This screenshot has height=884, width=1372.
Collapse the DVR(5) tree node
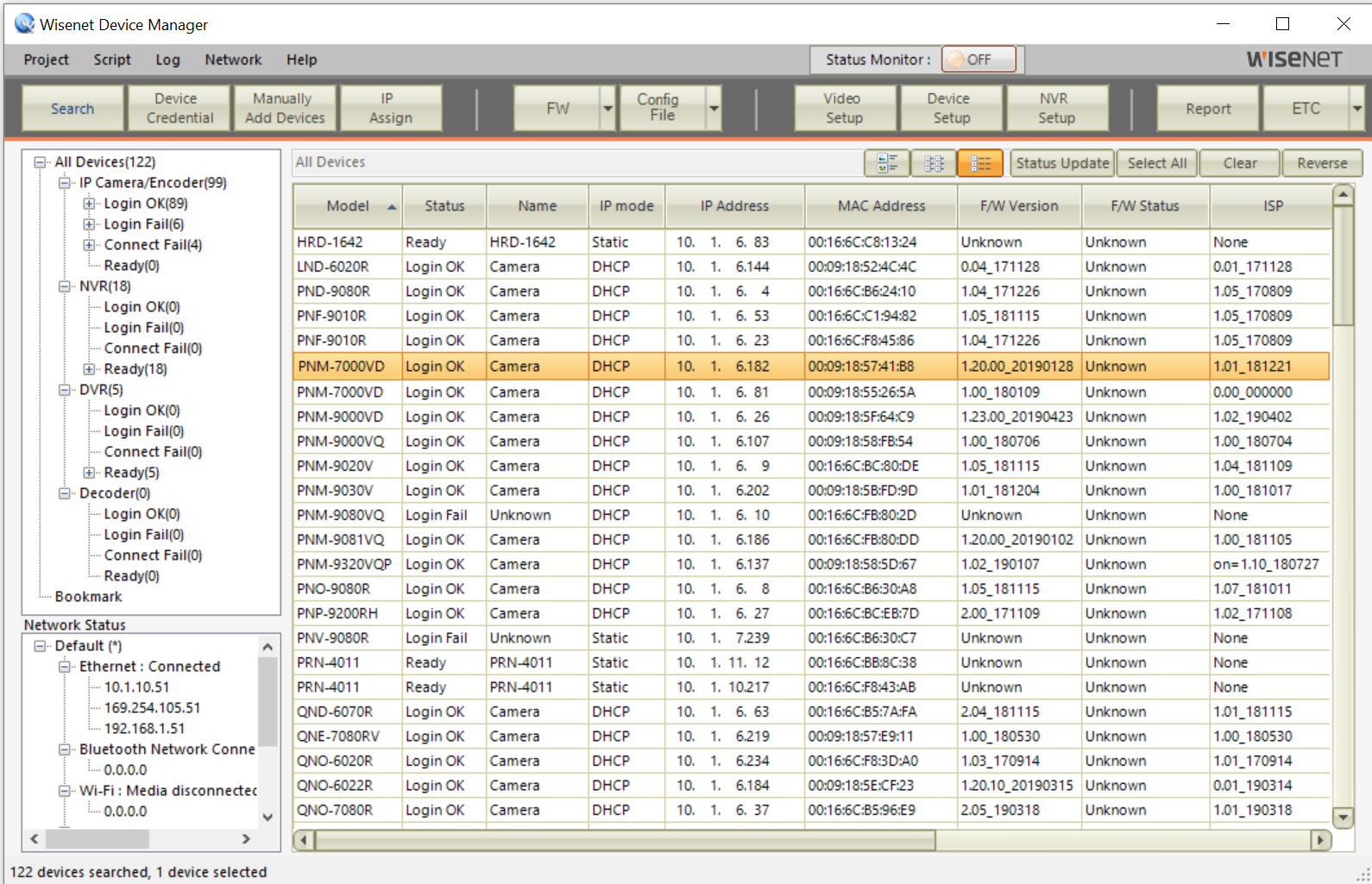point(64,390)
